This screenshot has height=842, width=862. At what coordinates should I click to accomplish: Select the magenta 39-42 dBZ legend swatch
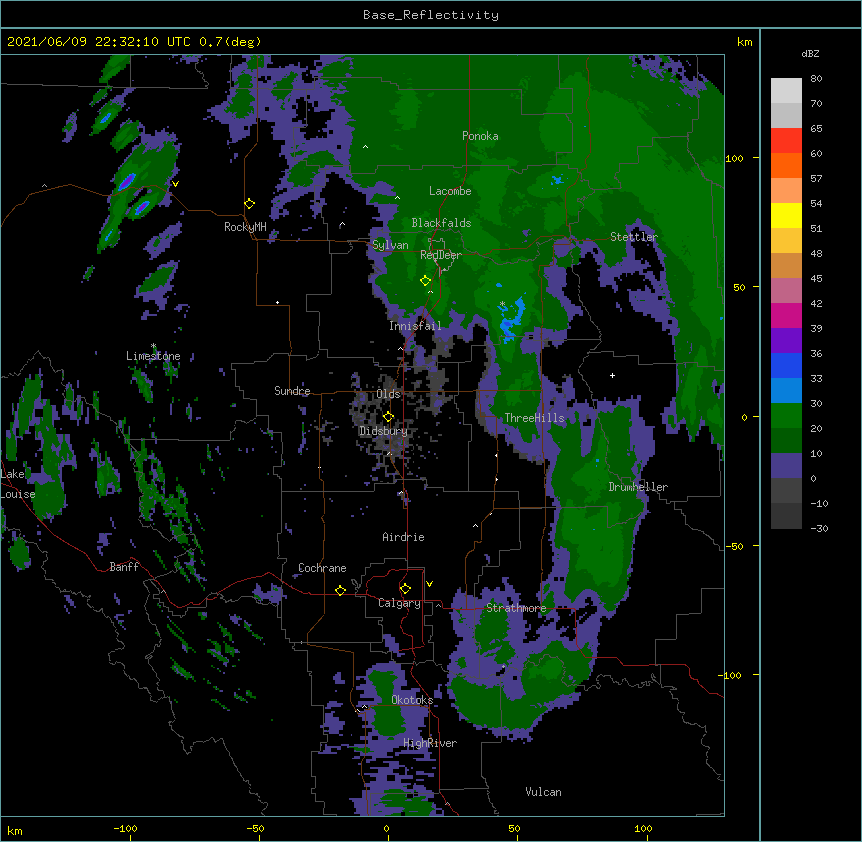(786, 315)
